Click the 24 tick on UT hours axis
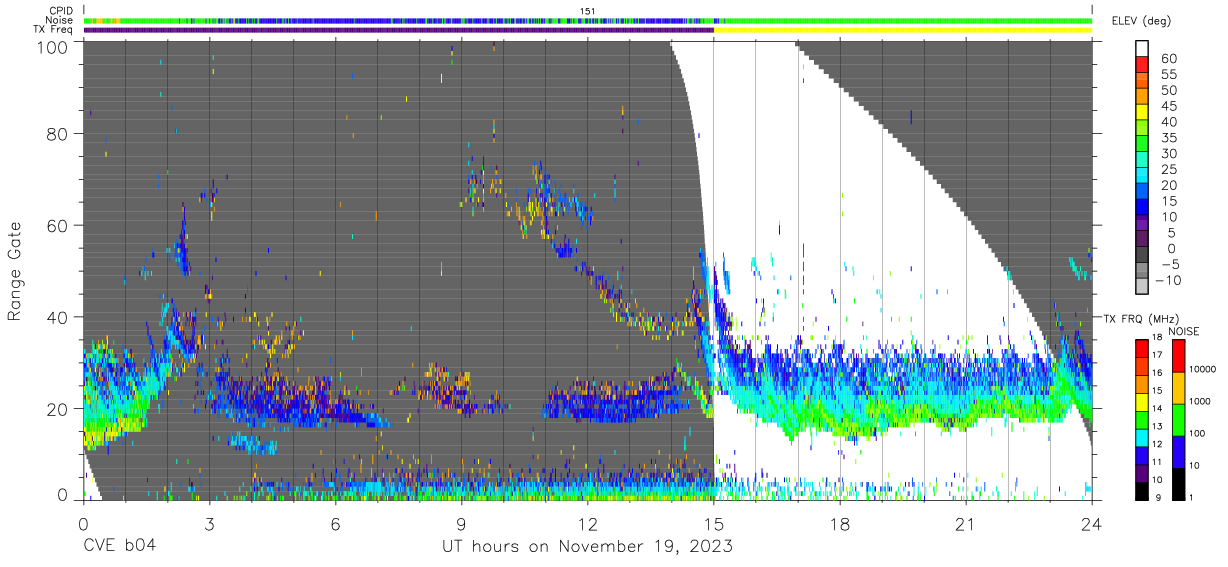 pos(1091,523)
